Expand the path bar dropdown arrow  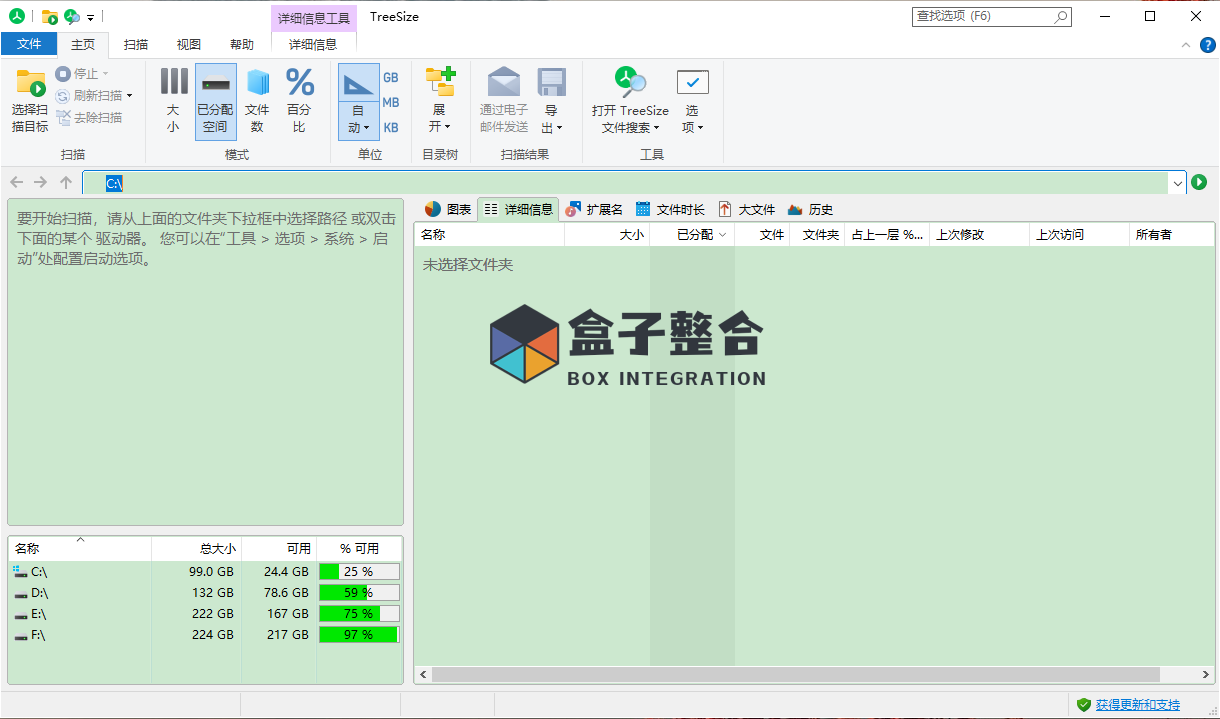pos(1177,183)
